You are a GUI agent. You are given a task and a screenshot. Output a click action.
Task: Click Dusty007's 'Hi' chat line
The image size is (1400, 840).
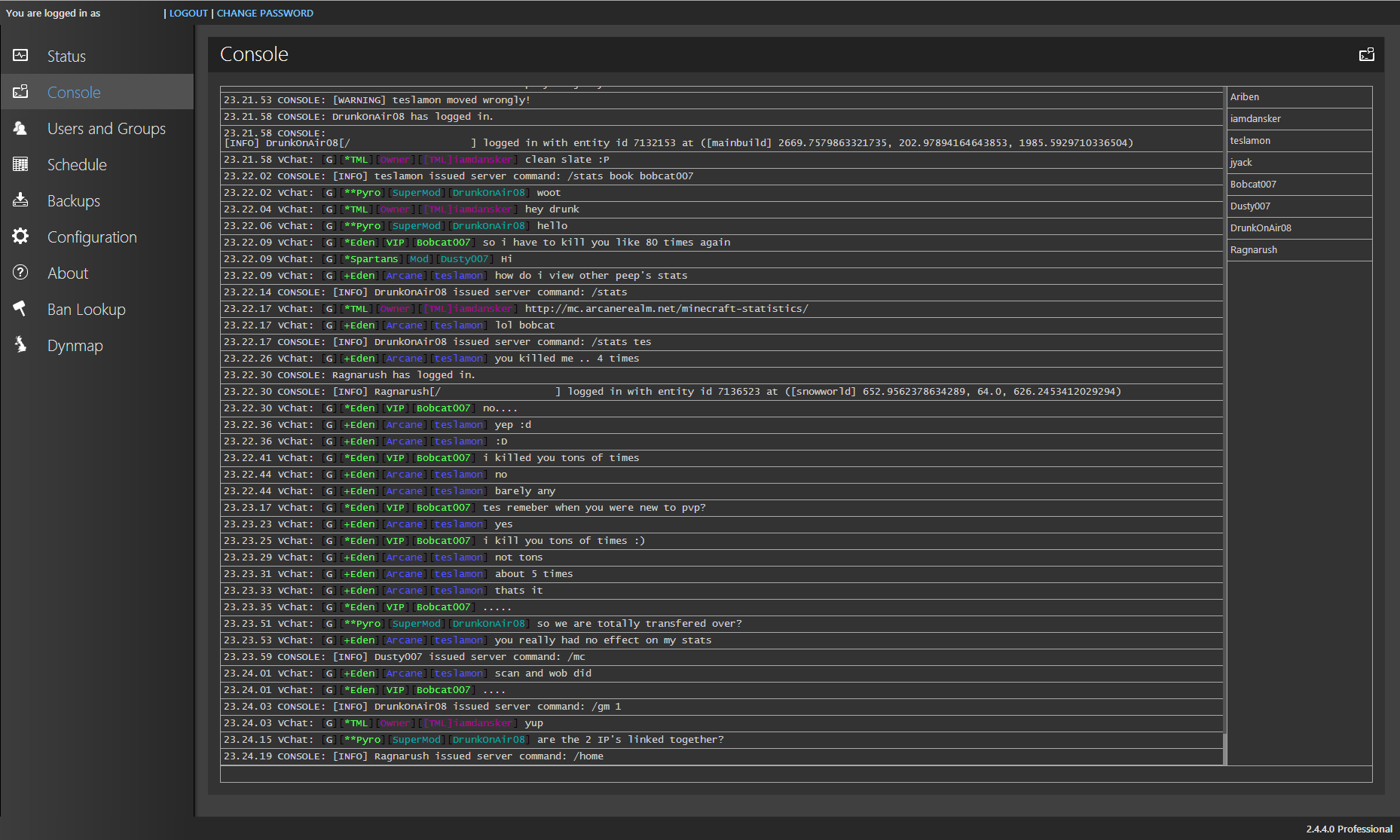coord(721,259)
